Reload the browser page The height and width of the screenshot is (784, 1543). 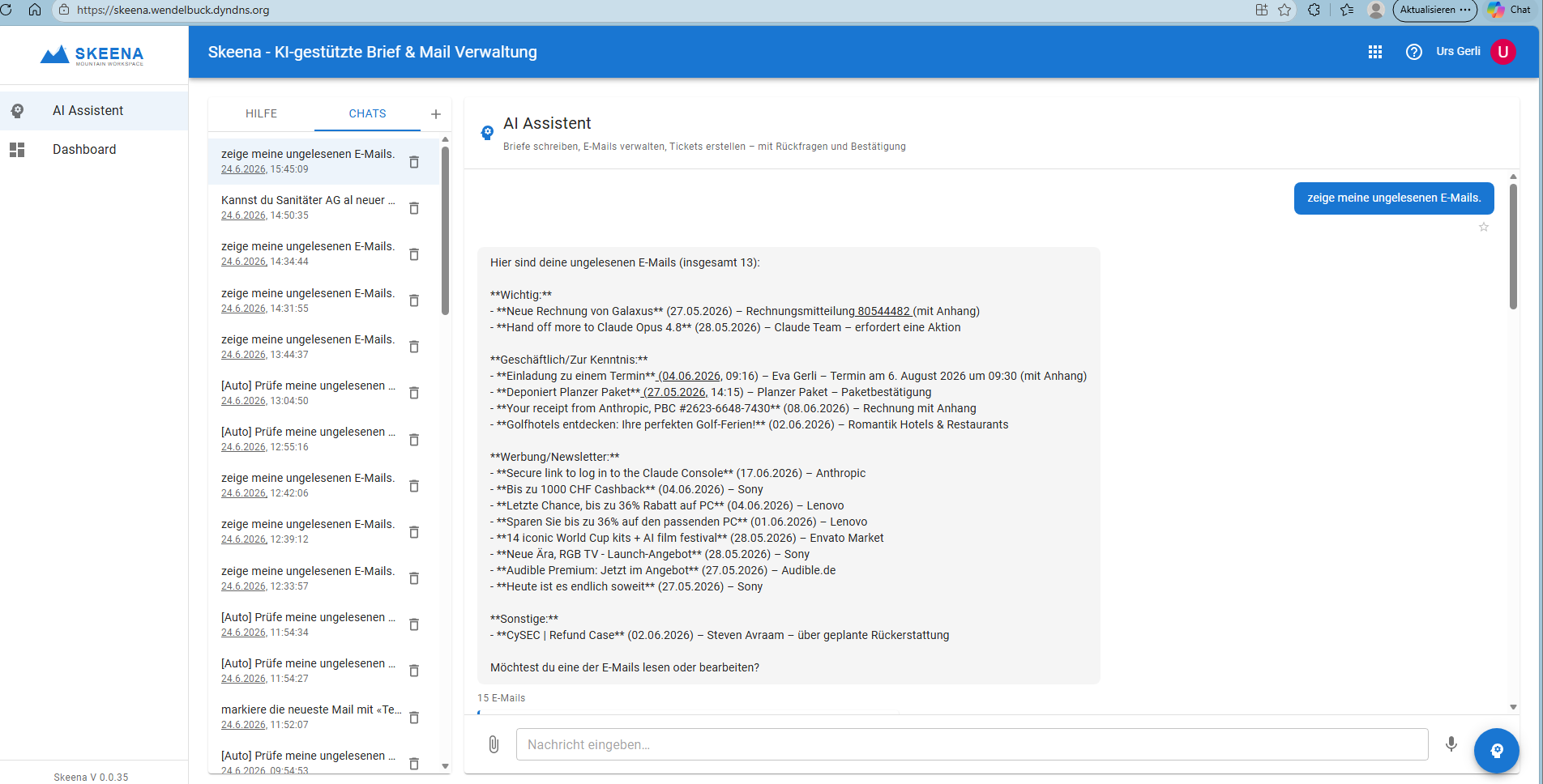(6, 10)
